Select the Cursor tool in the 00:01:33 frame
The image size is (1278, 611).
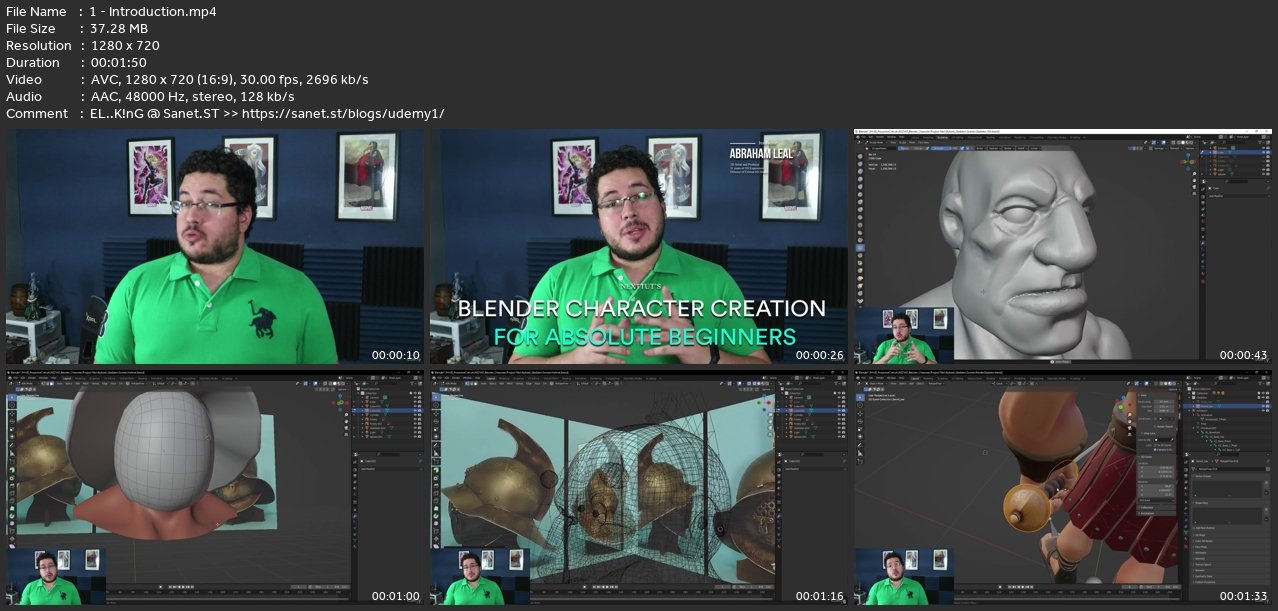coord(860,407)
